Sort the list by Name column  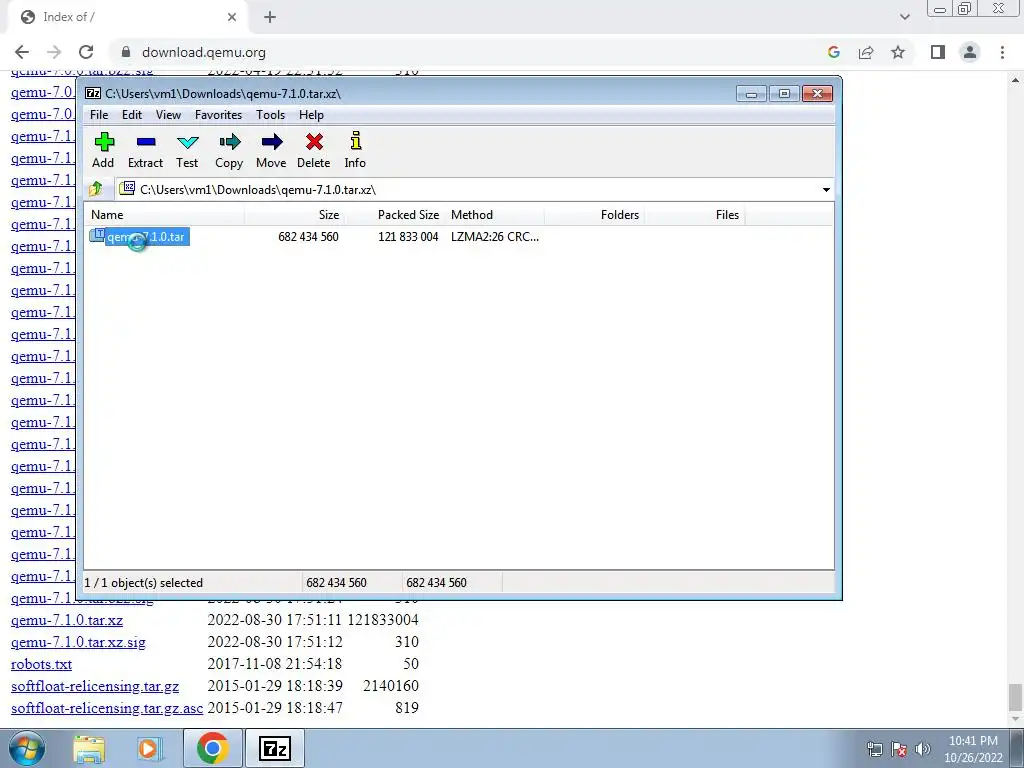pos(165,215)
